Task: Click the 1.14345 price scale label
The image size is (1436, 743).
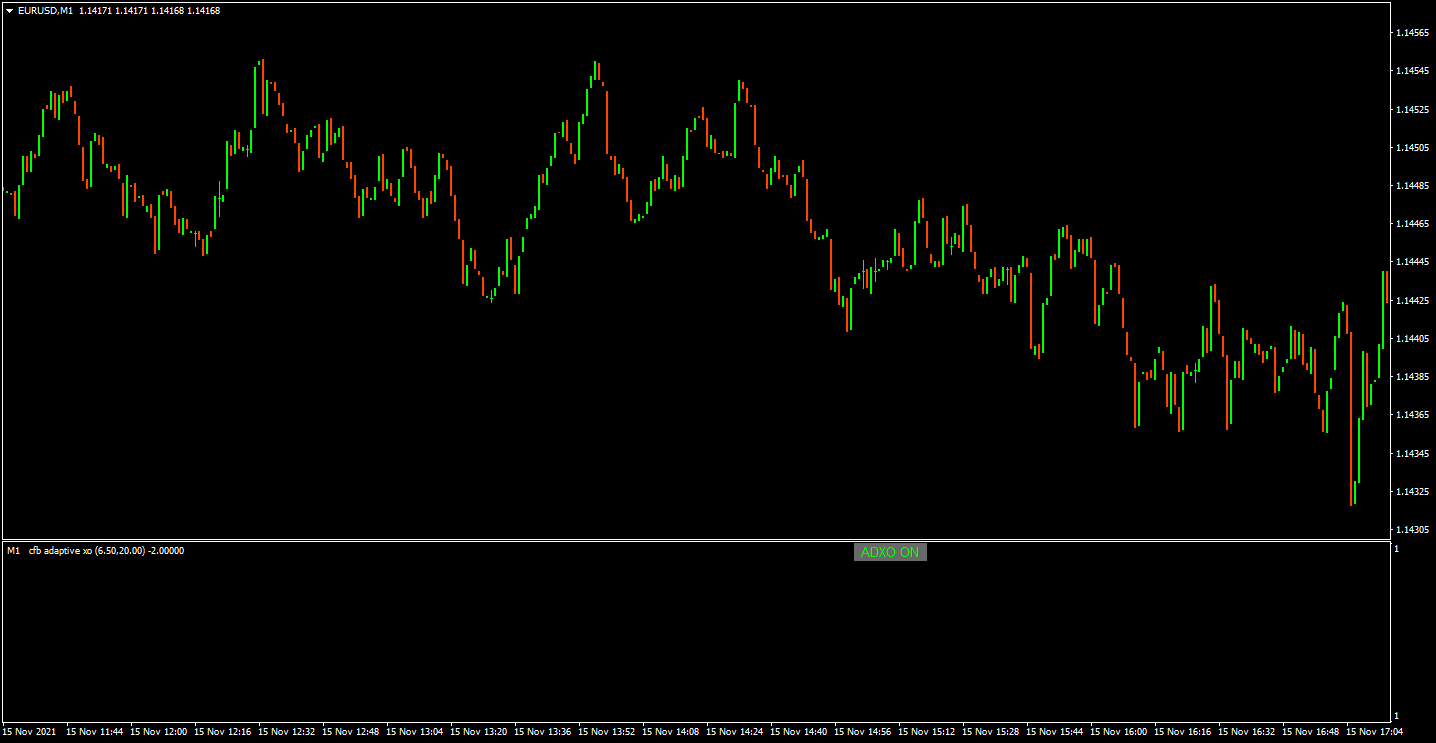Action: [1412, 454]
